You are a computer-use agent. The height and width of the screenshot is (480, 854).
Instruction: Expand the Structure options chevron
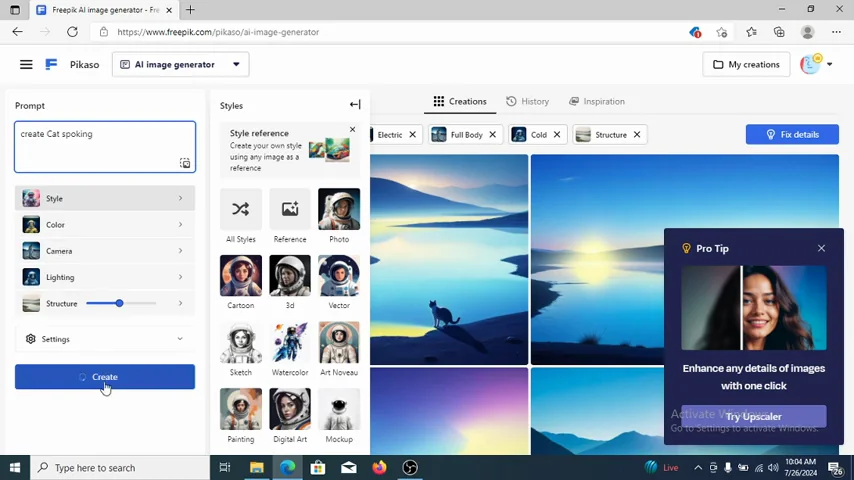pos(180,303)
